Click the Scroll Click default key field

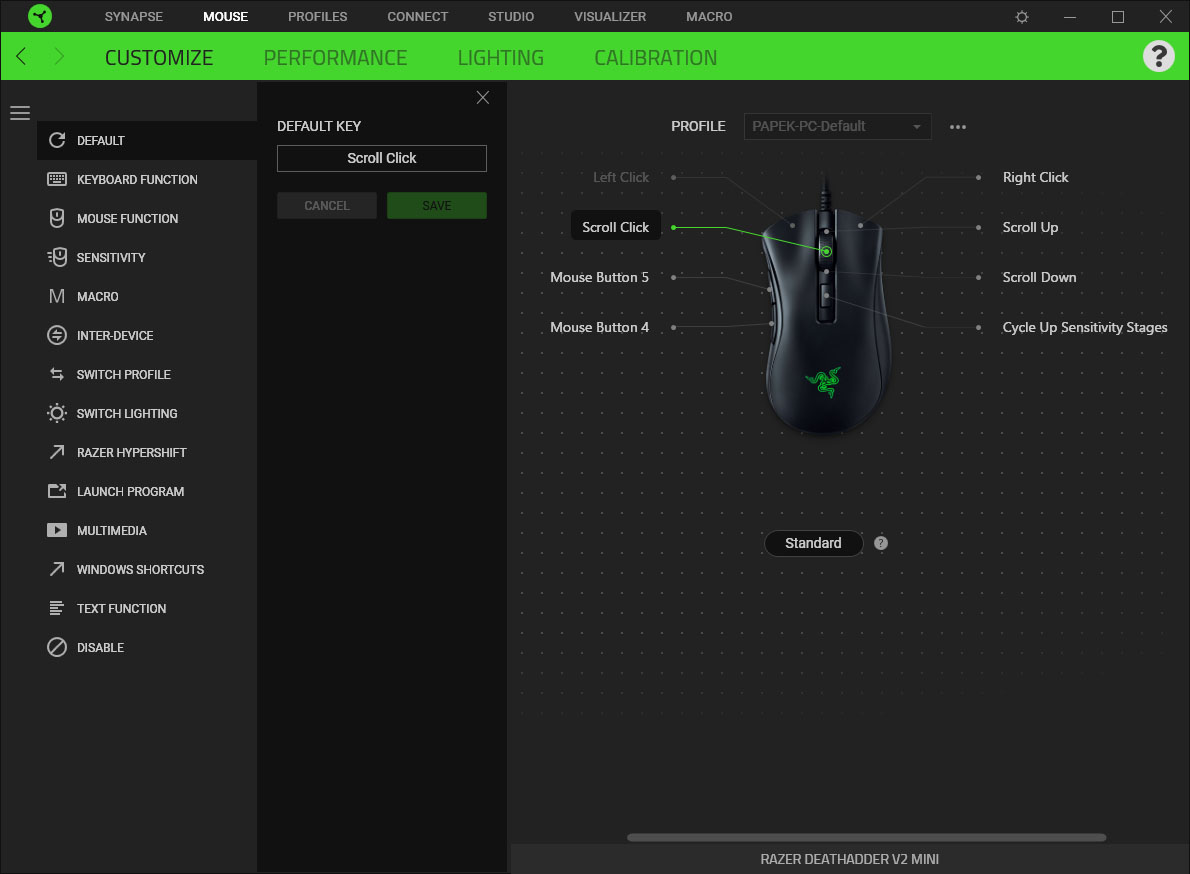click(x=382, y=158)
